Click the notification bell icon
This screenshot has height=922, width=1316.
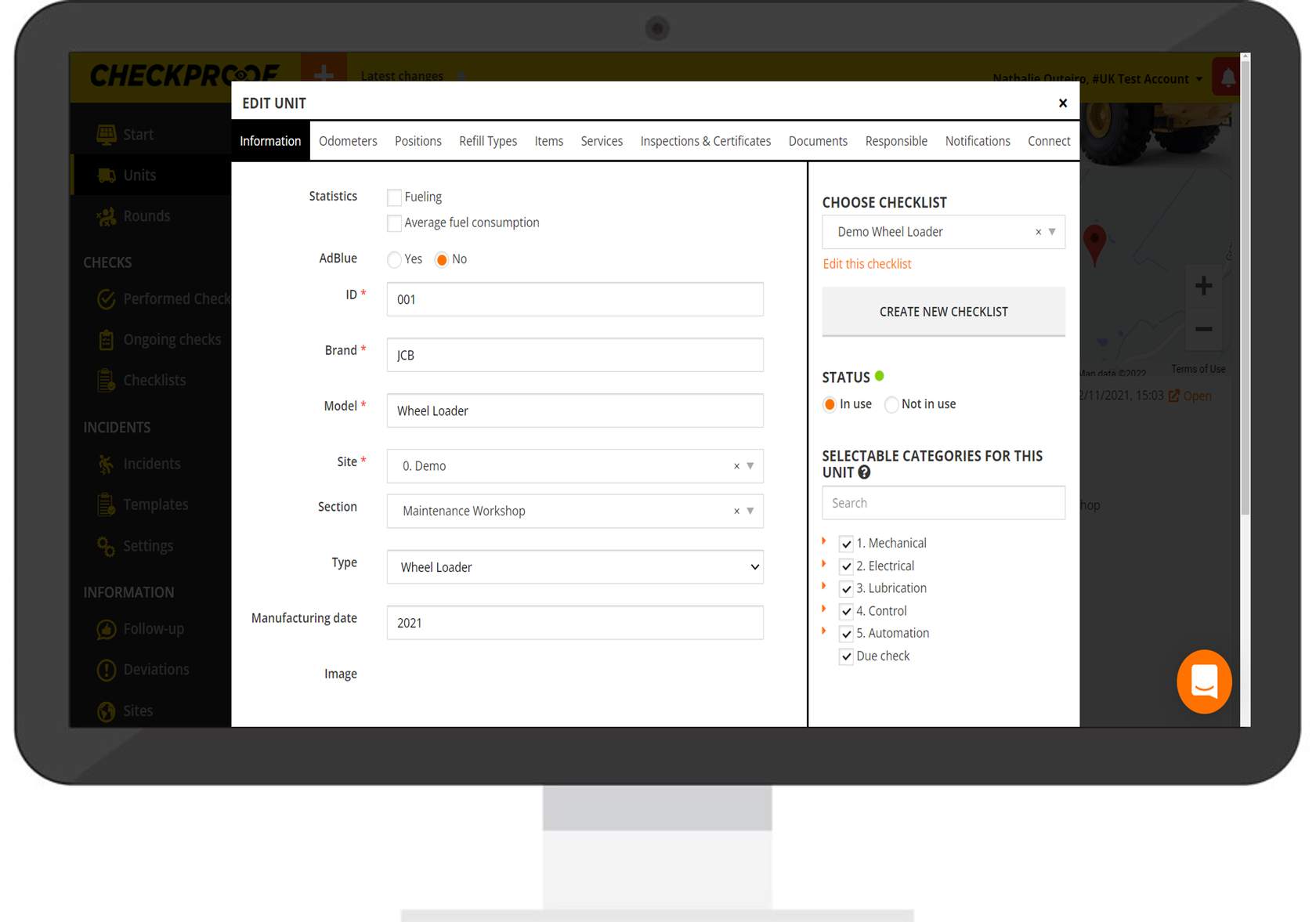tap(1227, 78)
